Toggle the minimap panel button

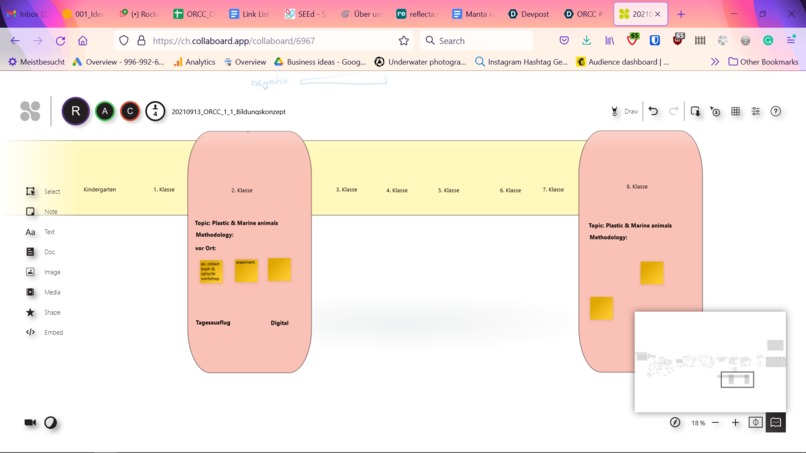(x=776, y=423)
